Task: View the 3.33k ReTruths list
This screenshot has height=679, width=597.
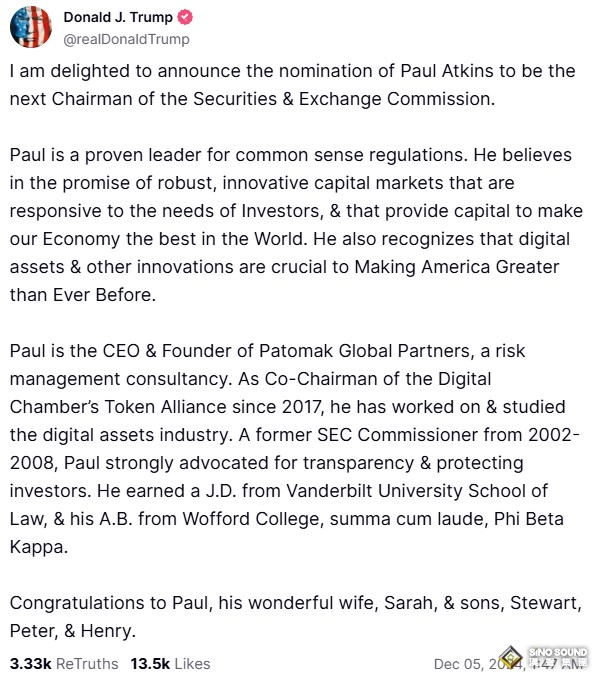Action: point(64,663)
